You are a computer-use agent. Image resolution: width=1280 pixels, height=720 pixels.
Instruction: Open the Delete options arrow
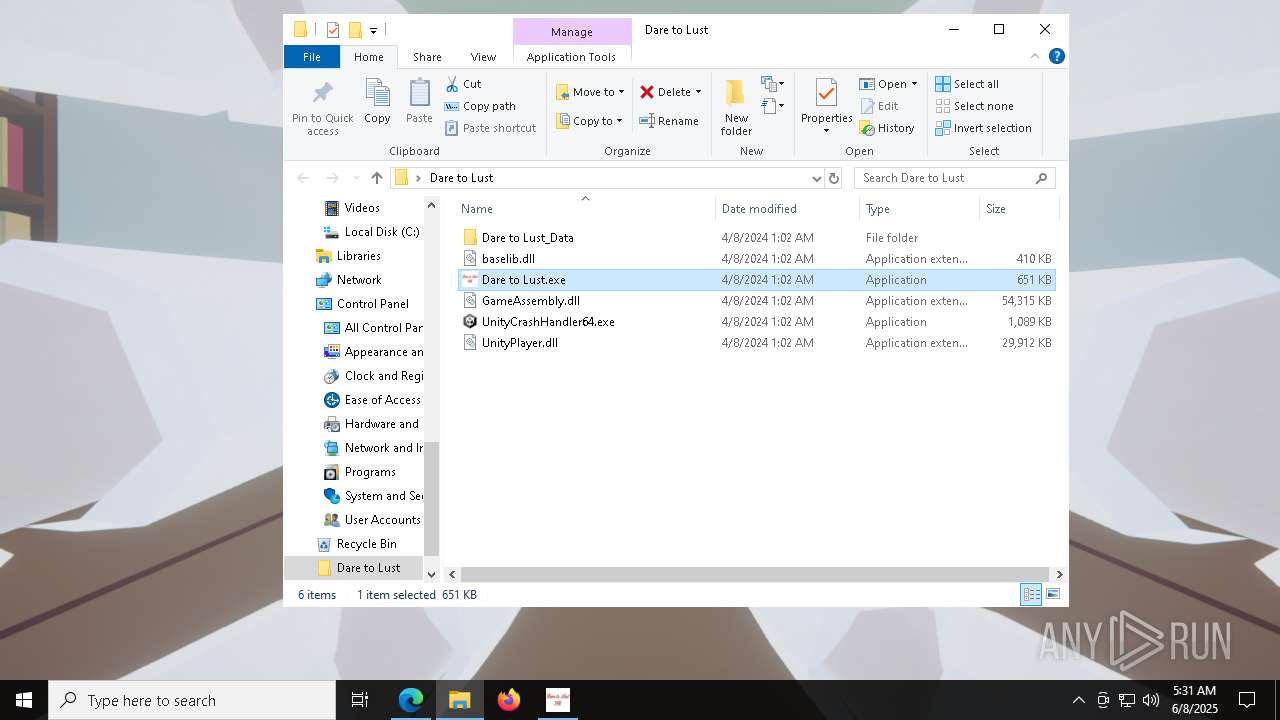coord(698,92)
